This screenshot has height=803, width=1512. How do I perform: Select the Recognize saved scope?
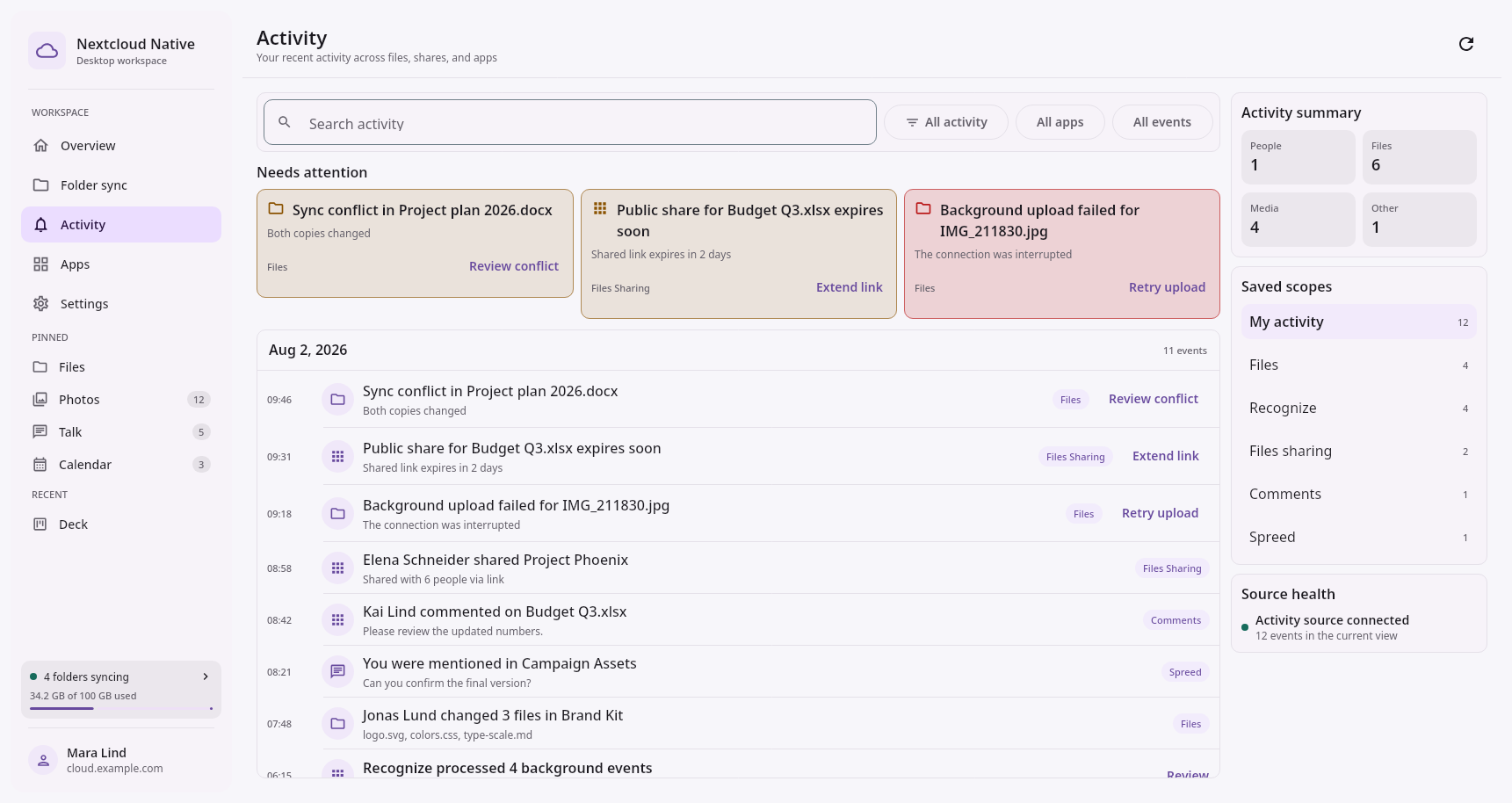[x=1358, y=408]
